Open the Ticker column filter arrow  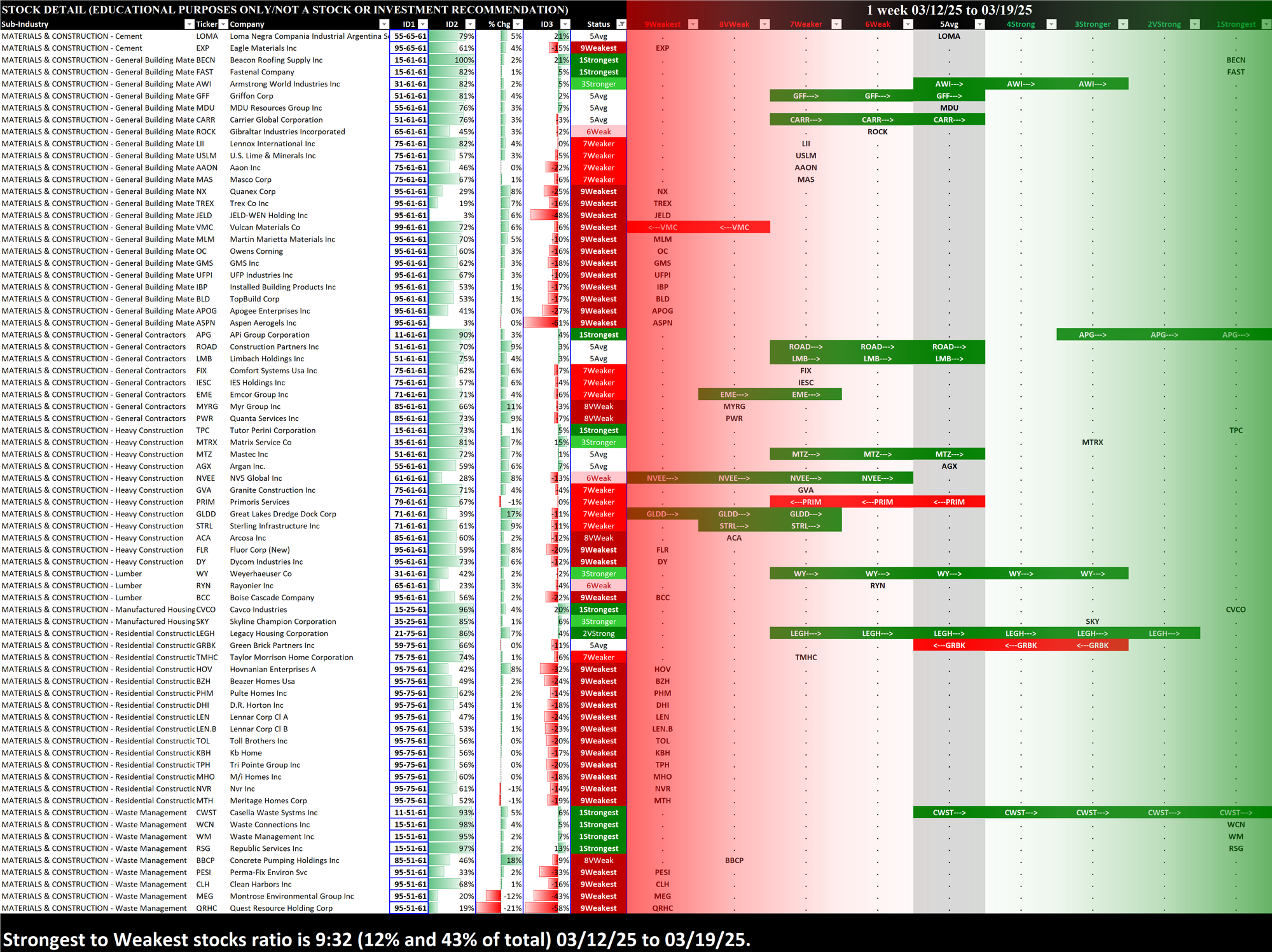(223, 24)
